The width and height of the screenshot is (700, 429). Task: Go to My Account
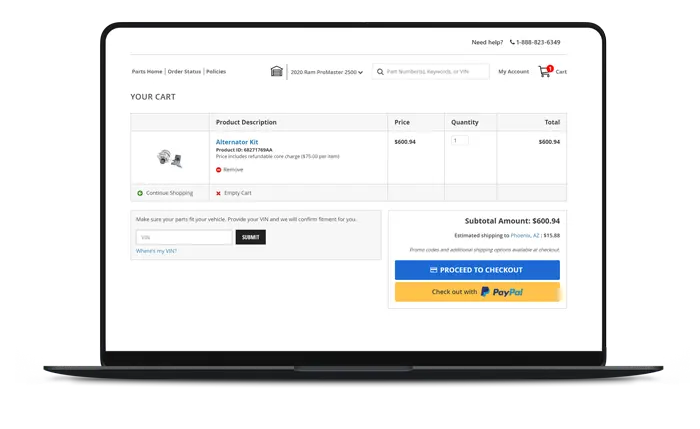tap(513, 71)
